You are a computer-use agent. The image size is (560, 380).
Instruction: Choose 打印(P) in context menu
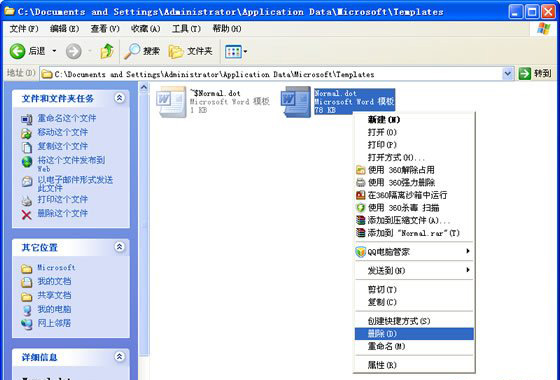pos(414,145)
